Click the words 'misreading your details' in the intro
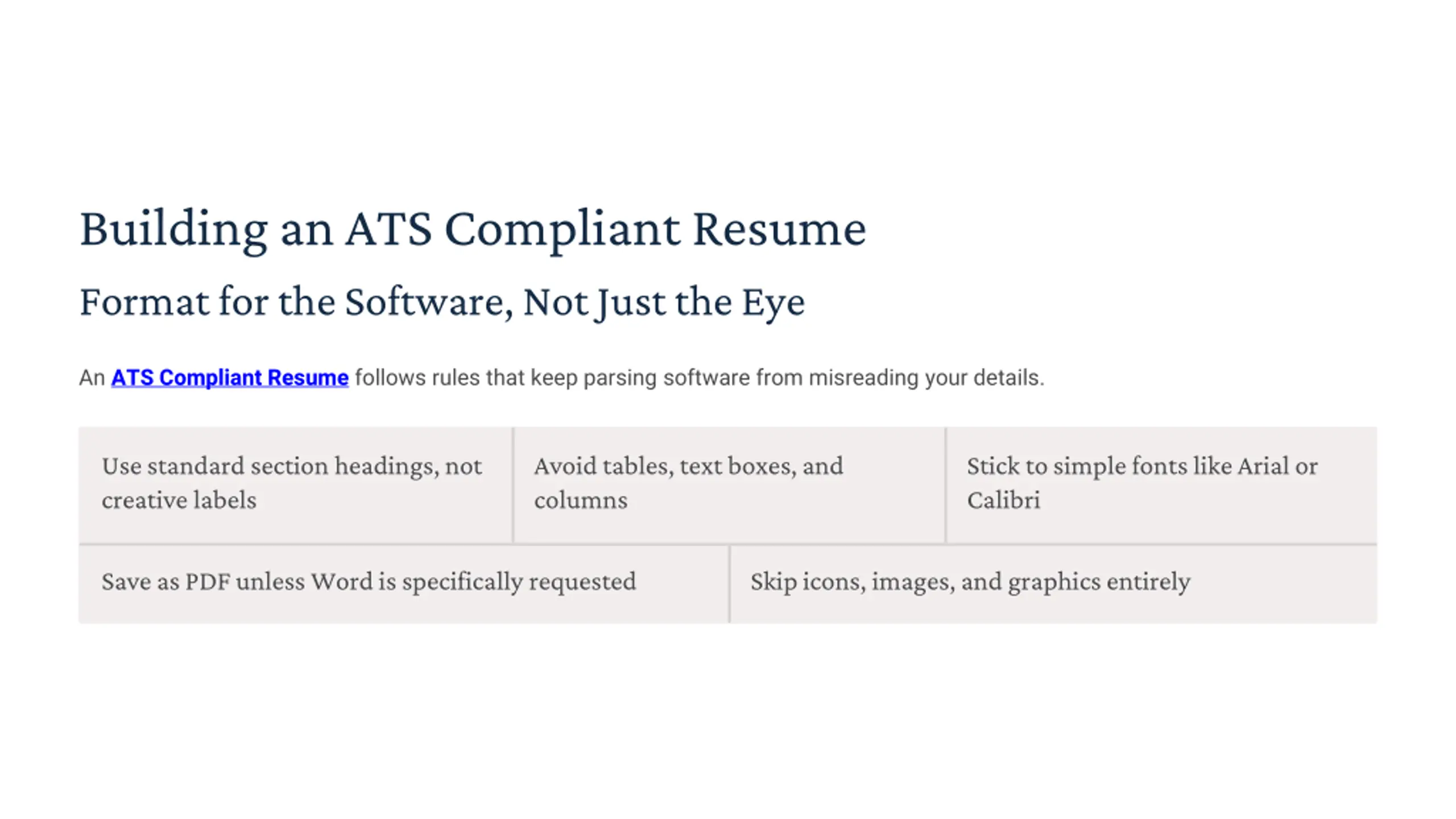Screen dimensions: 1456x819 (926, 378)
